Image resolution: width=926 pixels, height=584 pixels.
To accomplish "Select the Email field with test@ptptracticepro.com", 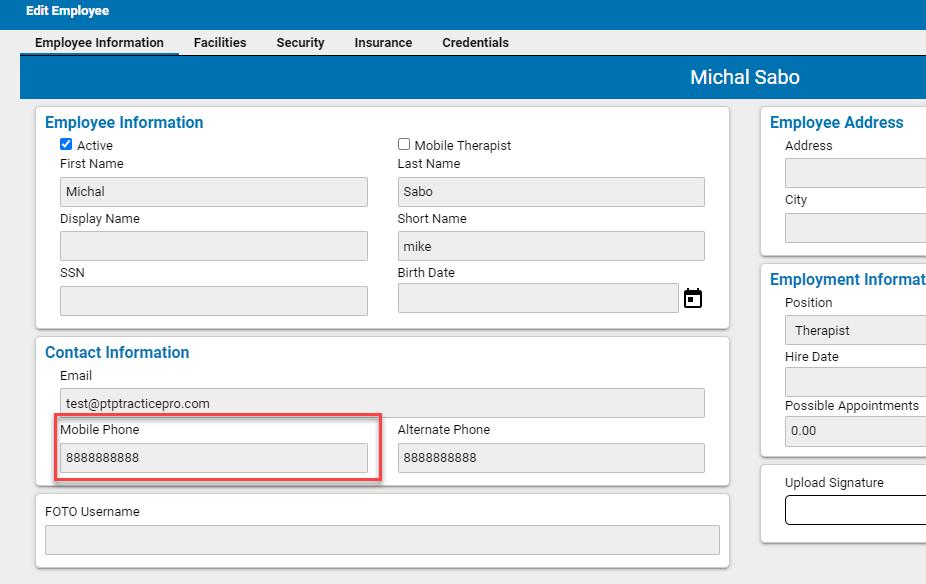I will click(x=383, y=402).
